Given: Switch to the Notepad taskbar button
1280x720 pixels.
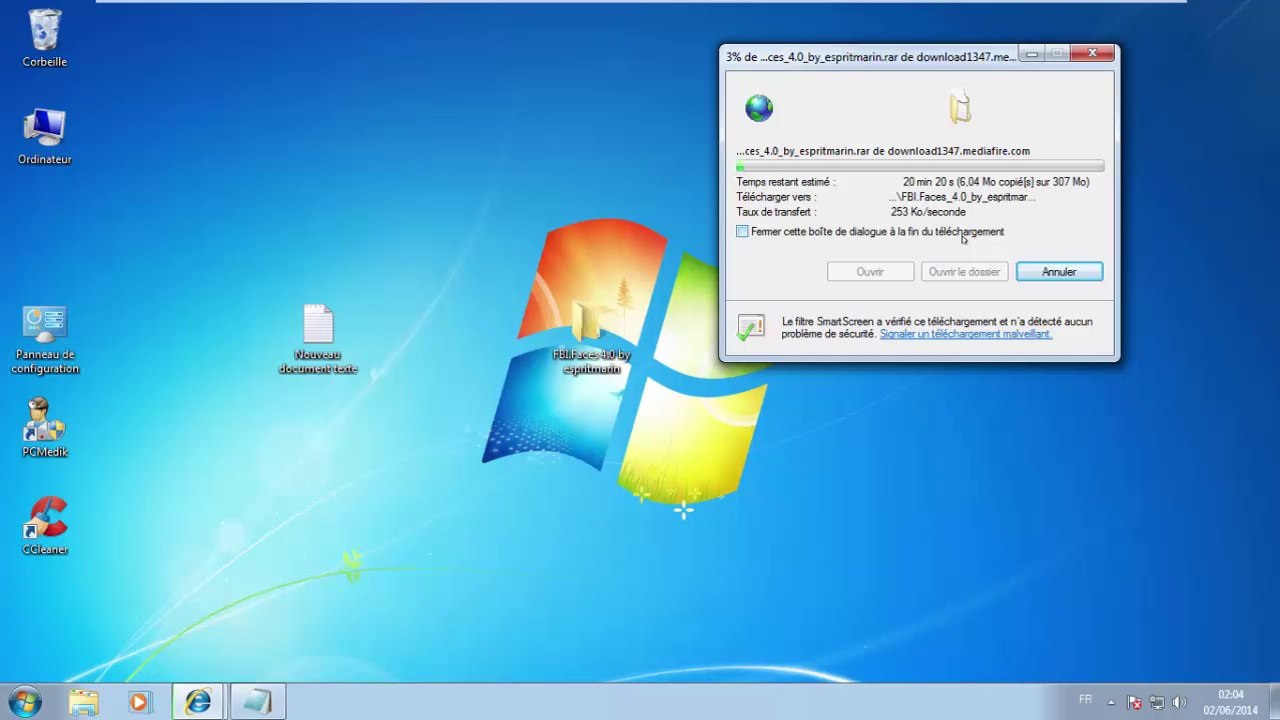Looking at the screenshot, I should (x=257, y=702).
